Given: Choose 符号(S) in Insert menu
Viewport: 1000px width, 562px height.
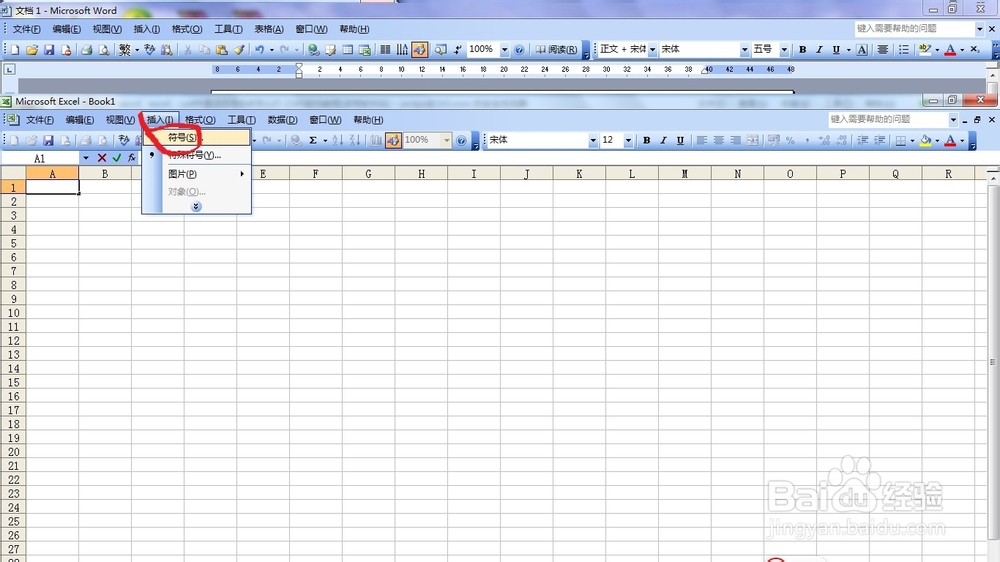Looking at the screenshot, I should point(197,137).
